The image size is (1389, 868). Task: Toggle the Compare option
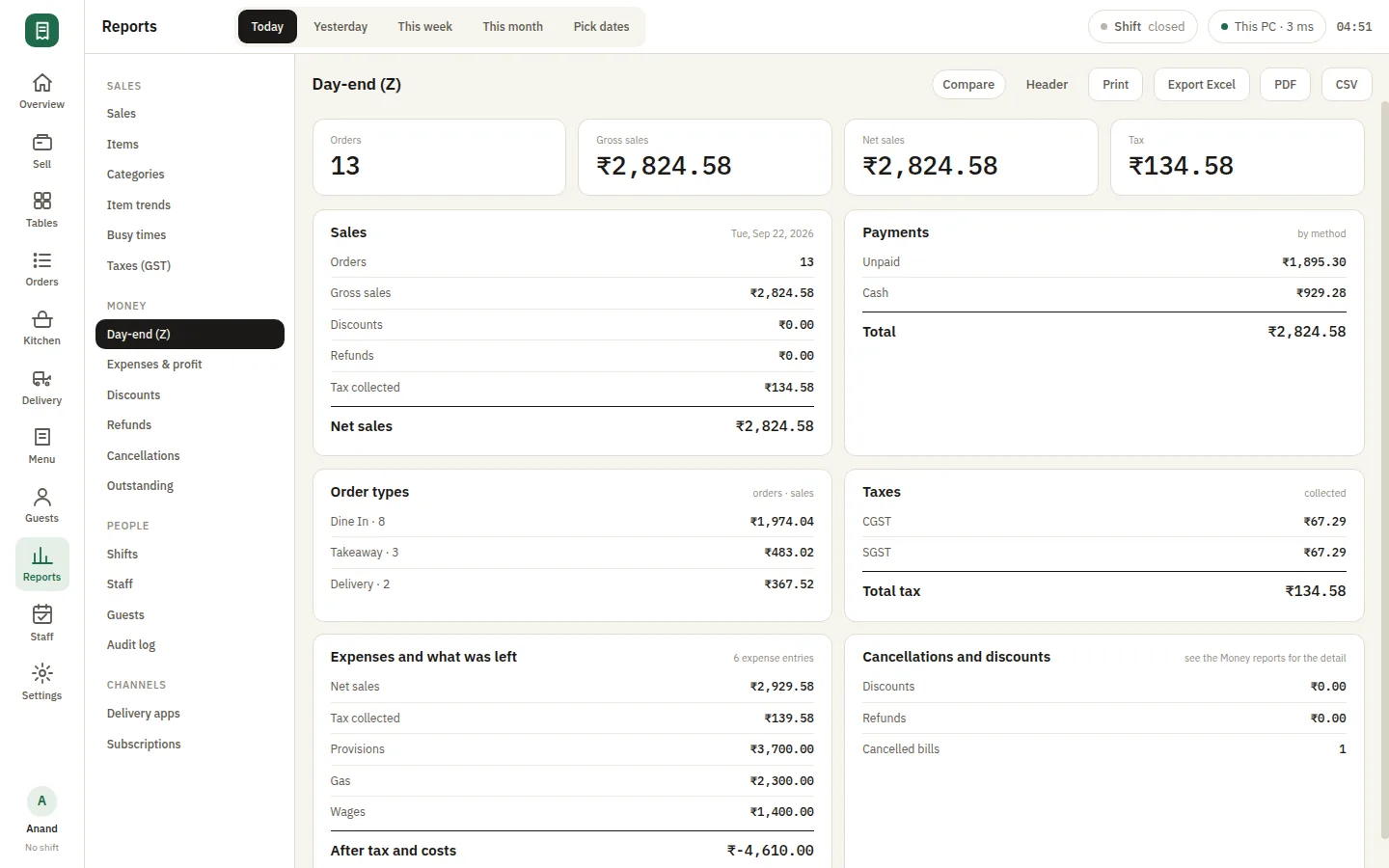968,85
